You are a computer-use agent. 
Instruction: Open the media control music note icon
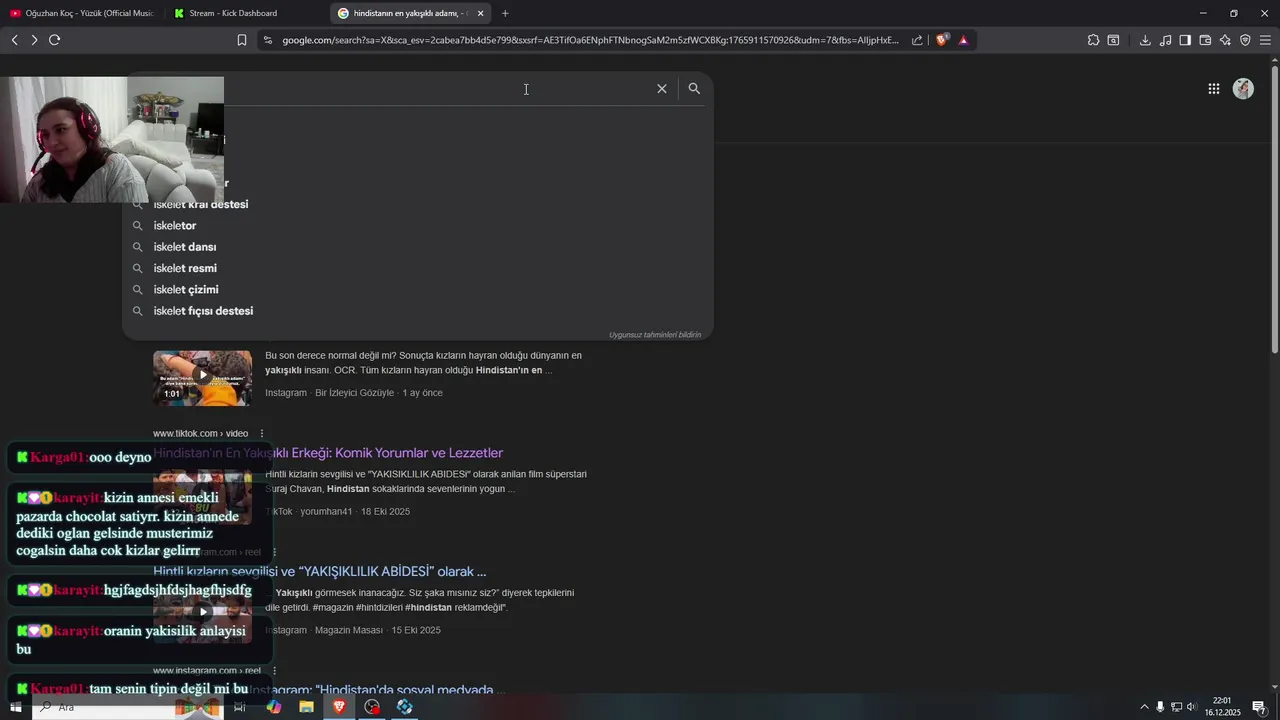click(x=1165, y=40)
